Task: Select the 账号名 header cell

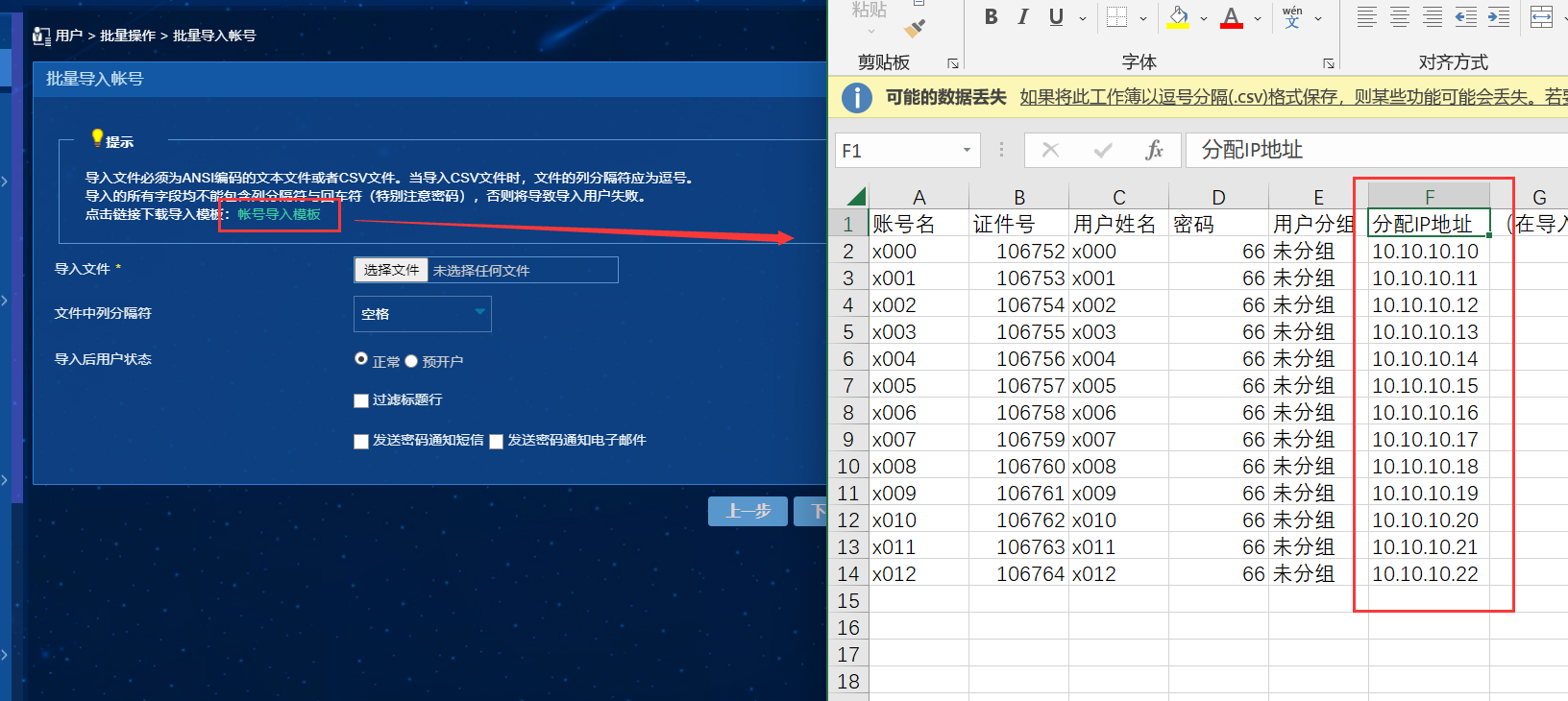Action: [x=919, y=224]
